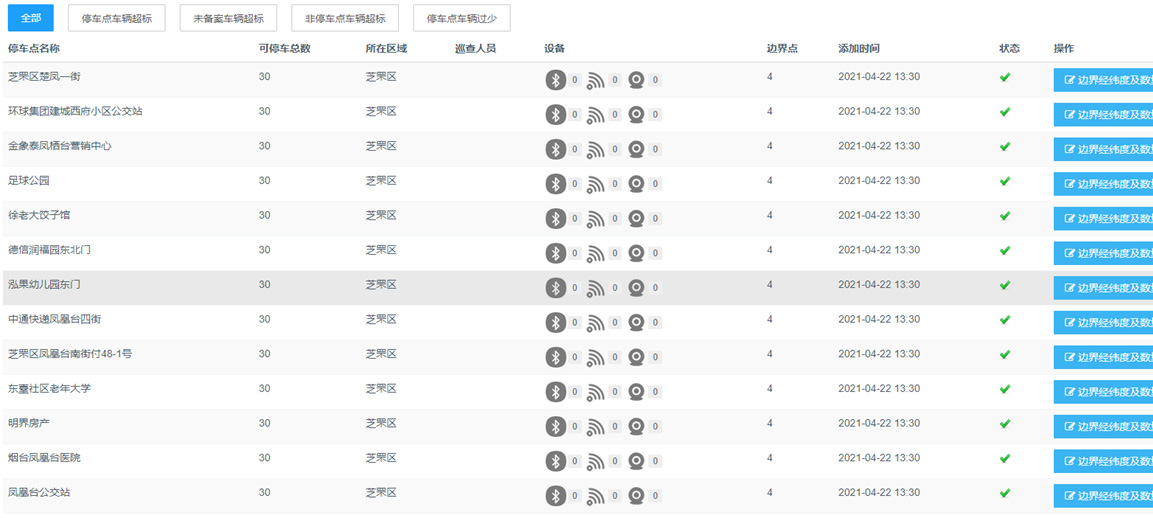Click the 状态 column header
1153x518 pixels.
(1009, 49)
